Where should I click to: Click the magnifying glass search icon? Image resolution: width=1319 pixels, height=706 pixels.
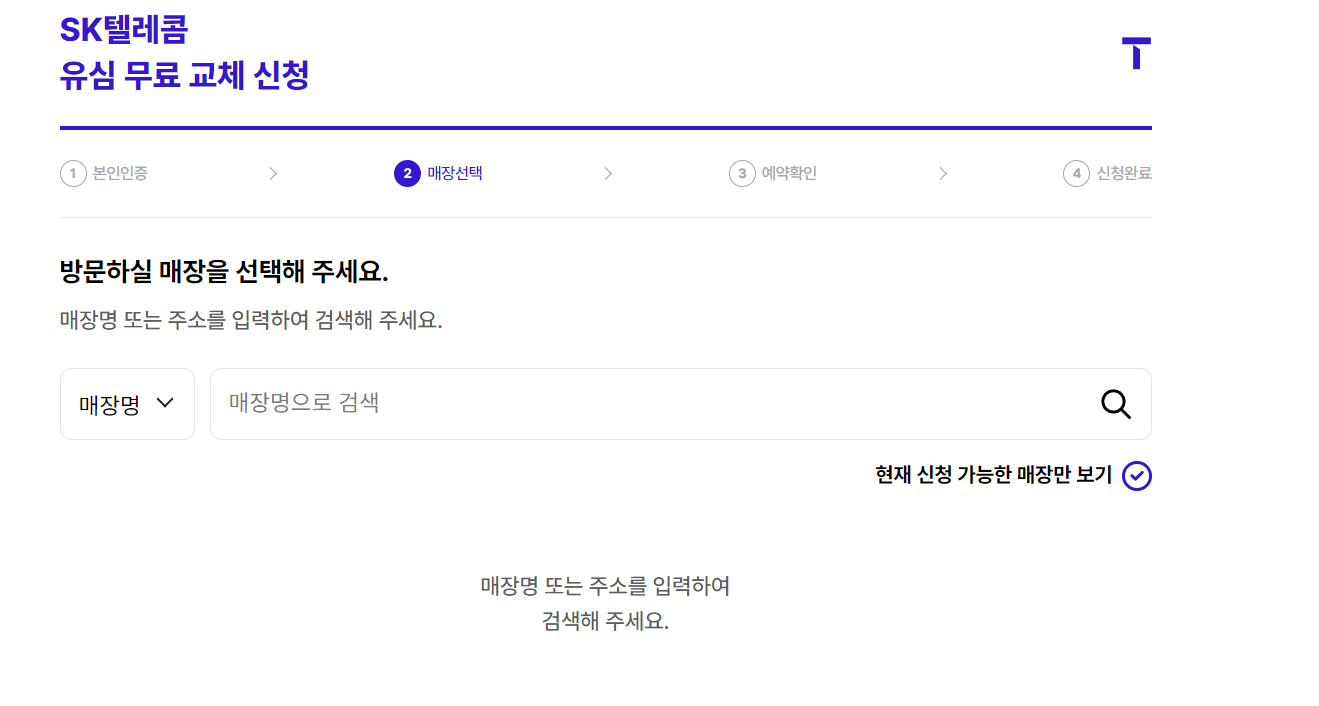(x=1116, y=404)
